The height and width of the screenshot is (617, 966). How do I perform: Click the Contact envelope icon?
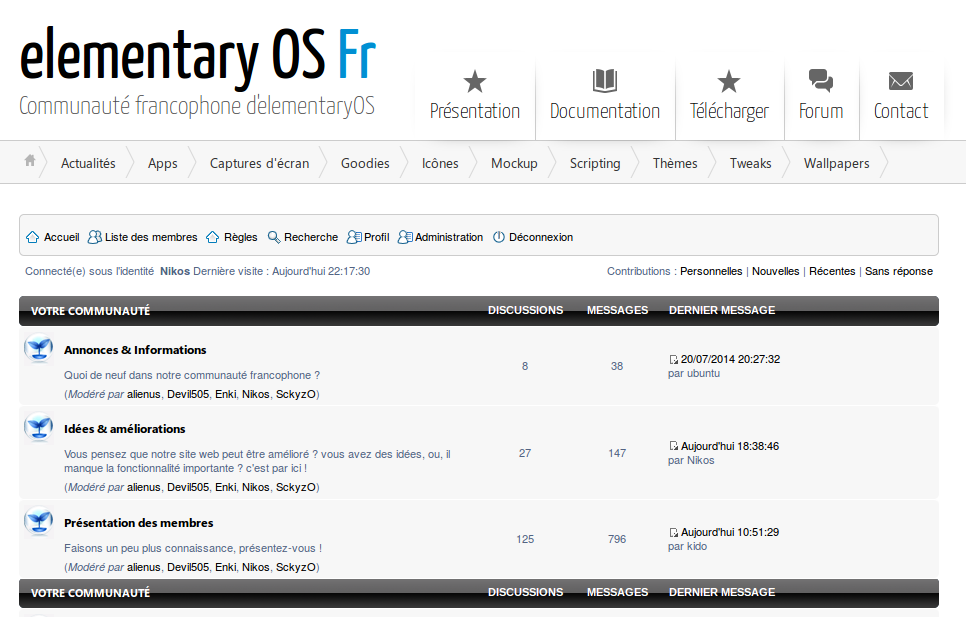click(901, 81)
